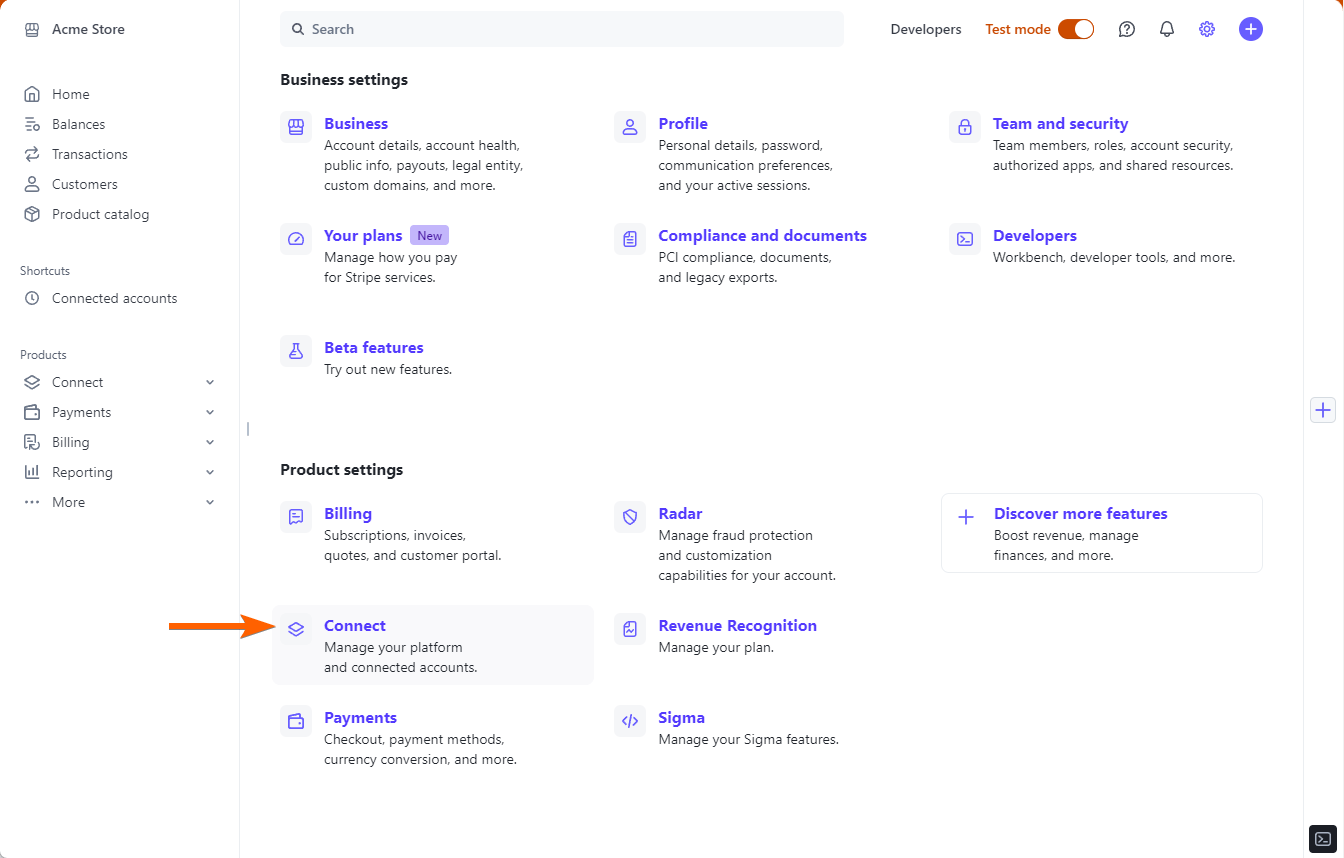Click the Developers link in the top bar
This screenshot has width=1344, height=858.
(x=926, y=29)
